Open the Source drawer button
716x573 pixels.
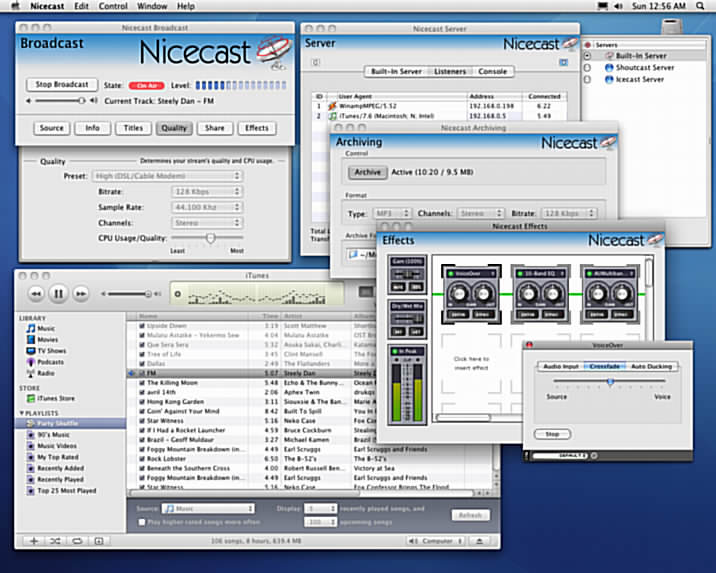tap(52, 128)
